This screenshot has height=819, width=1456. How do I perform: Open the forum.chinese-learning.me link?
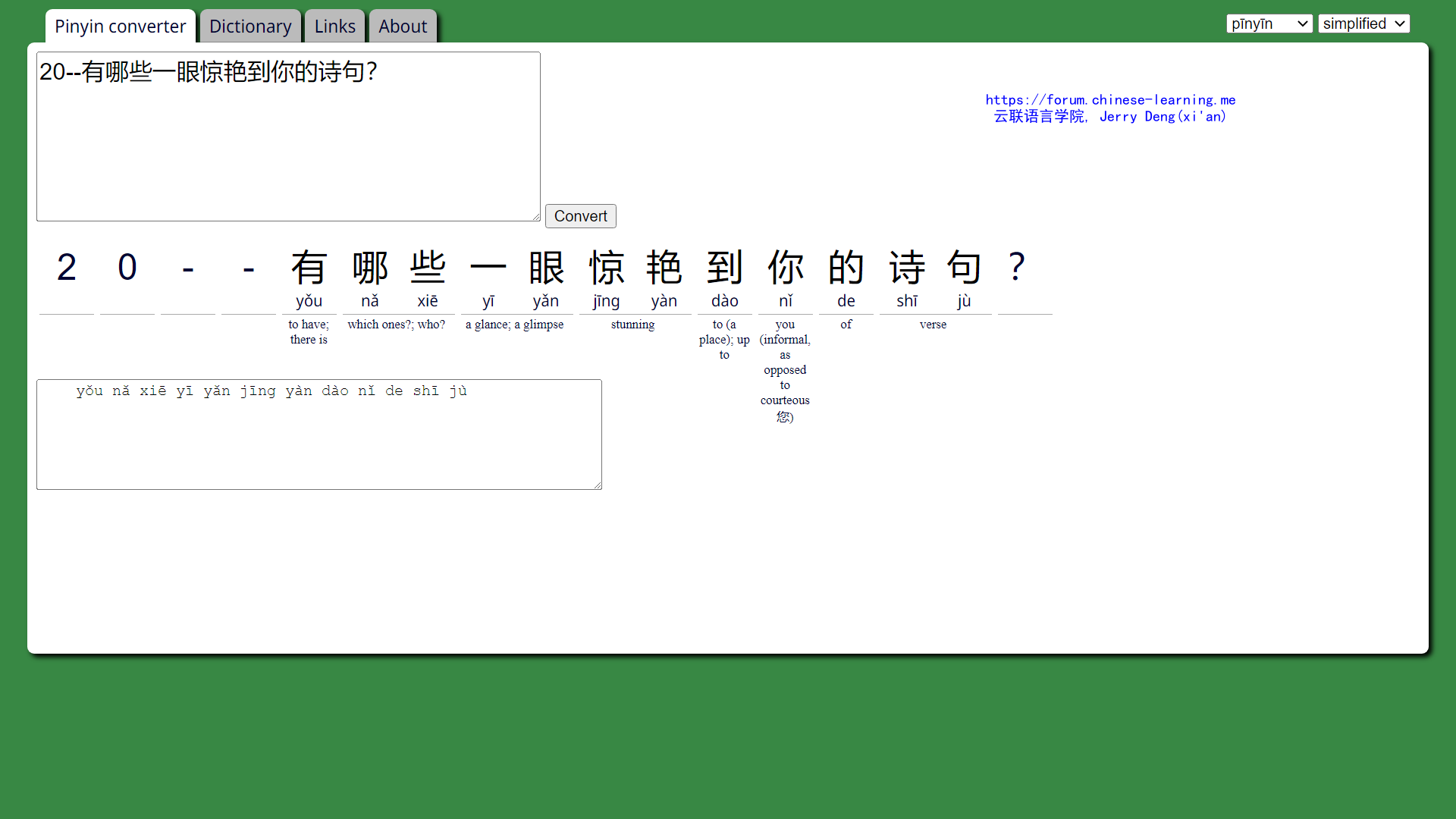click(1110, 99)
